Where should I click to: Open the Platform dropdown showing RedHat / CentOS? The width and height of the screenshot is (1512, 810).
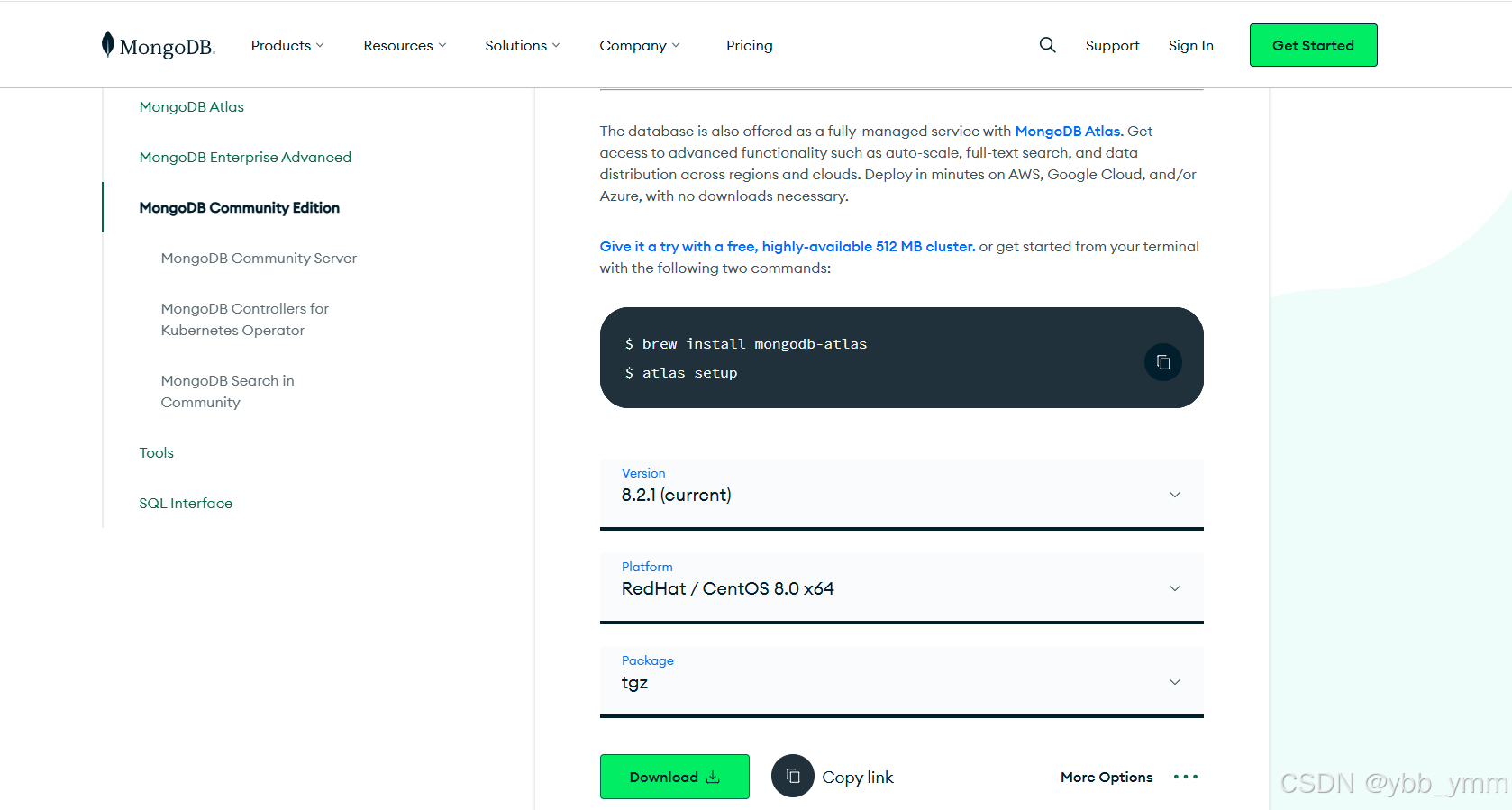tap(902, 587)
